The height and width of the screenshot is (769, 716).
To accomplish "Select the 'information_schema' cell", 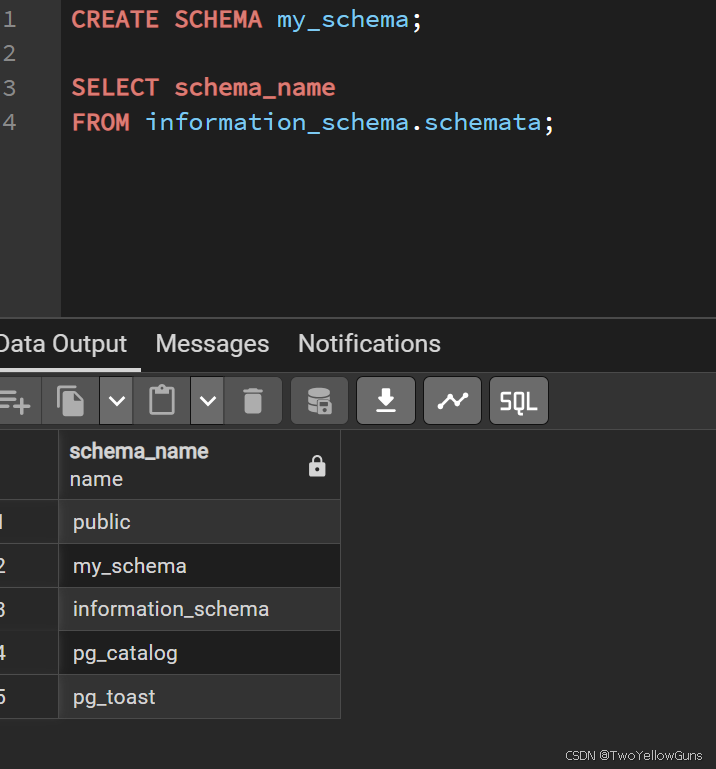I will coord(199,609).
